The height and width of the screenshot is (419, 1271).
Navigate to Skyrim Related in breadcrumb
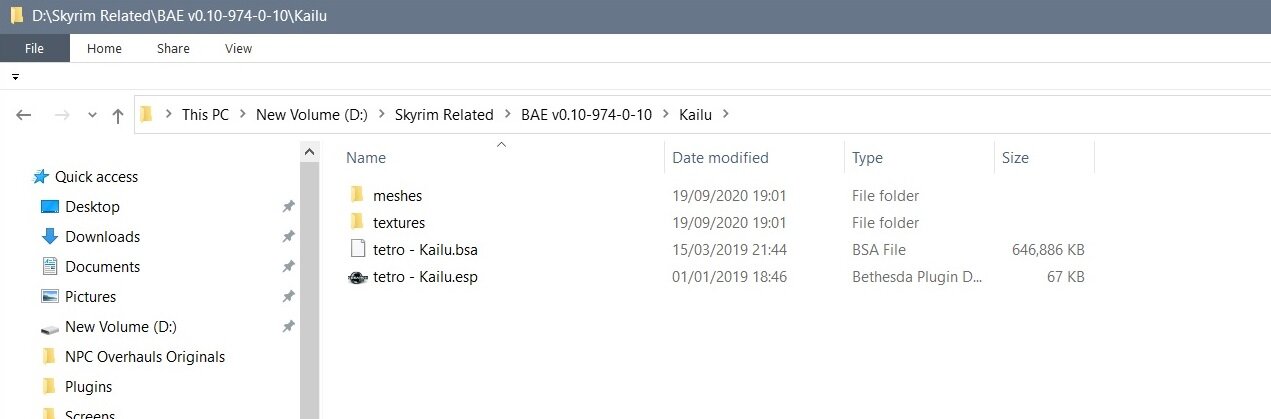(444, 114)
